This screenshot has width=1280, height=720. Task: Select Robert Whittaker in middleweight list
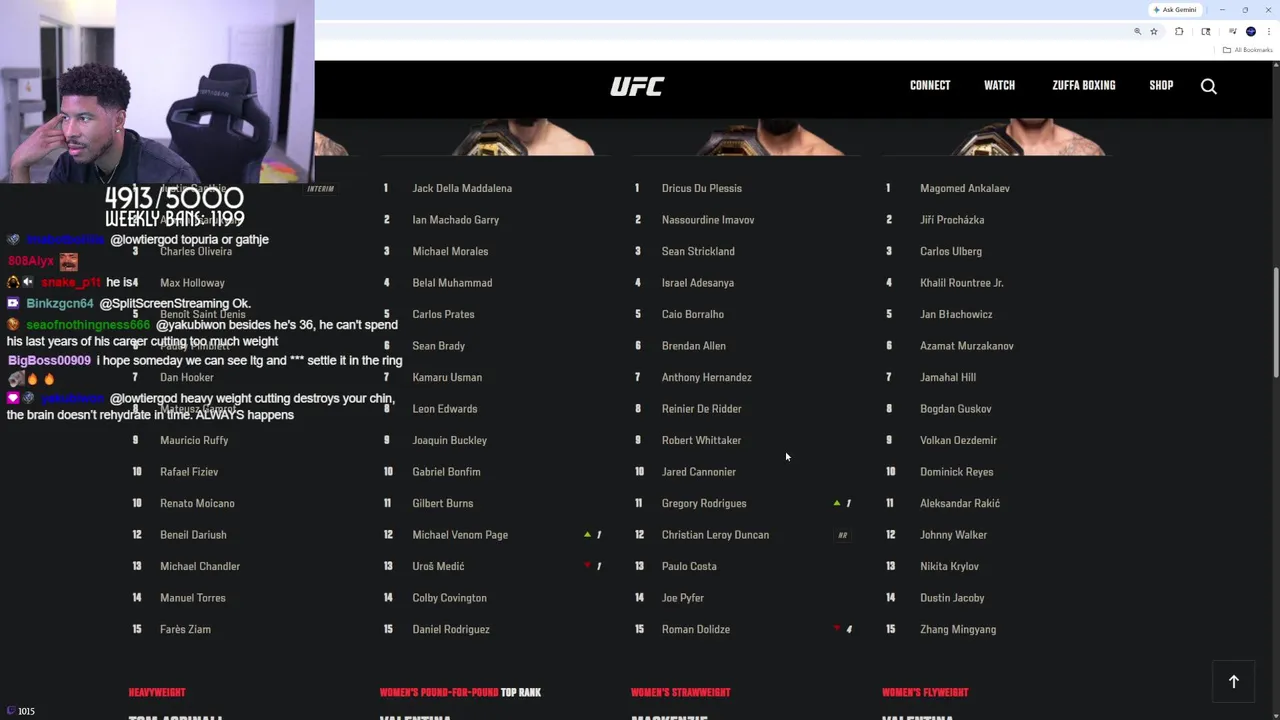tap(701, 440)
